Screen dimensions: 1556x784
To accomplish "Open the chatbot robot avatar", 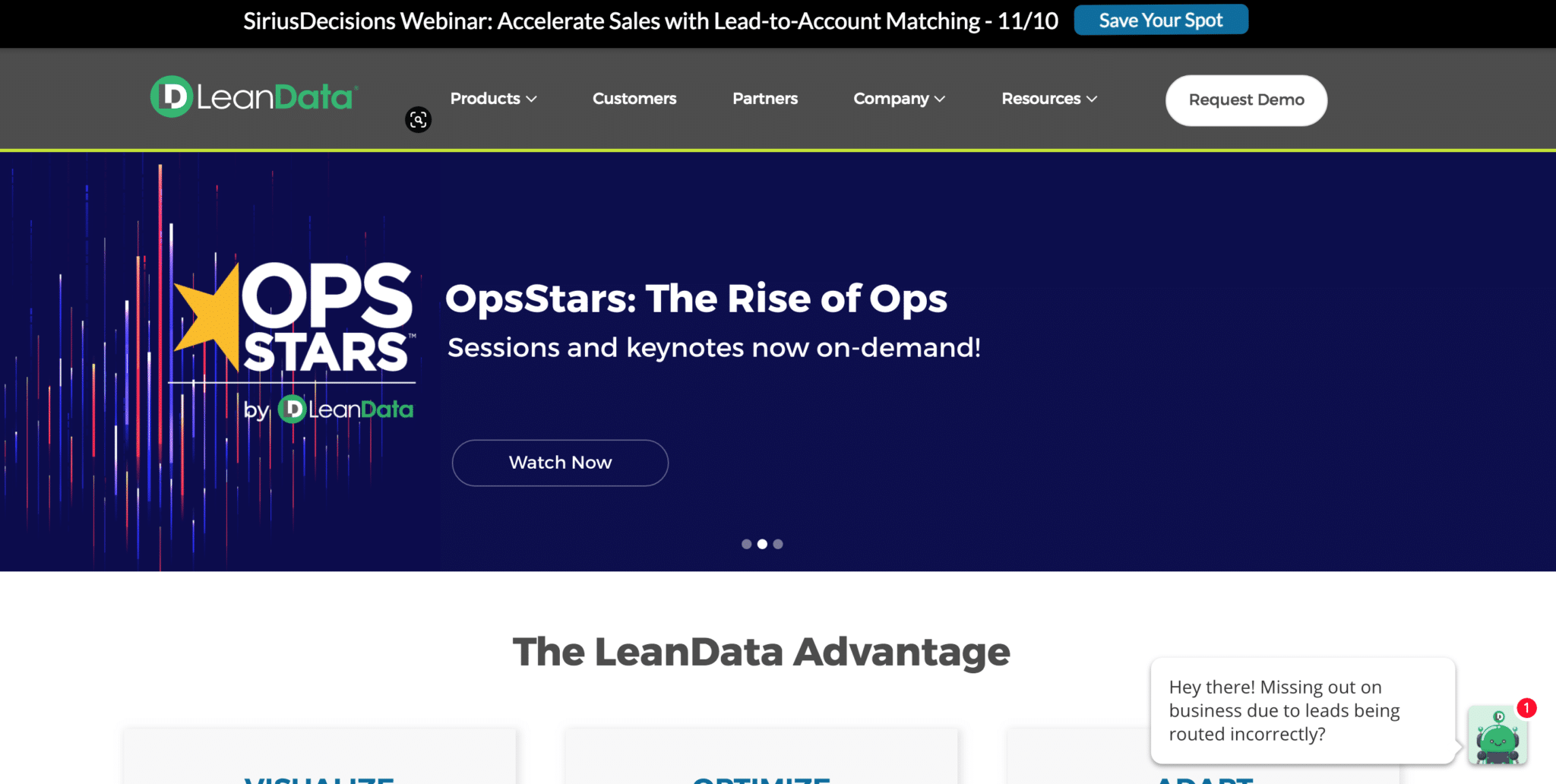I will click(1497, 736).
